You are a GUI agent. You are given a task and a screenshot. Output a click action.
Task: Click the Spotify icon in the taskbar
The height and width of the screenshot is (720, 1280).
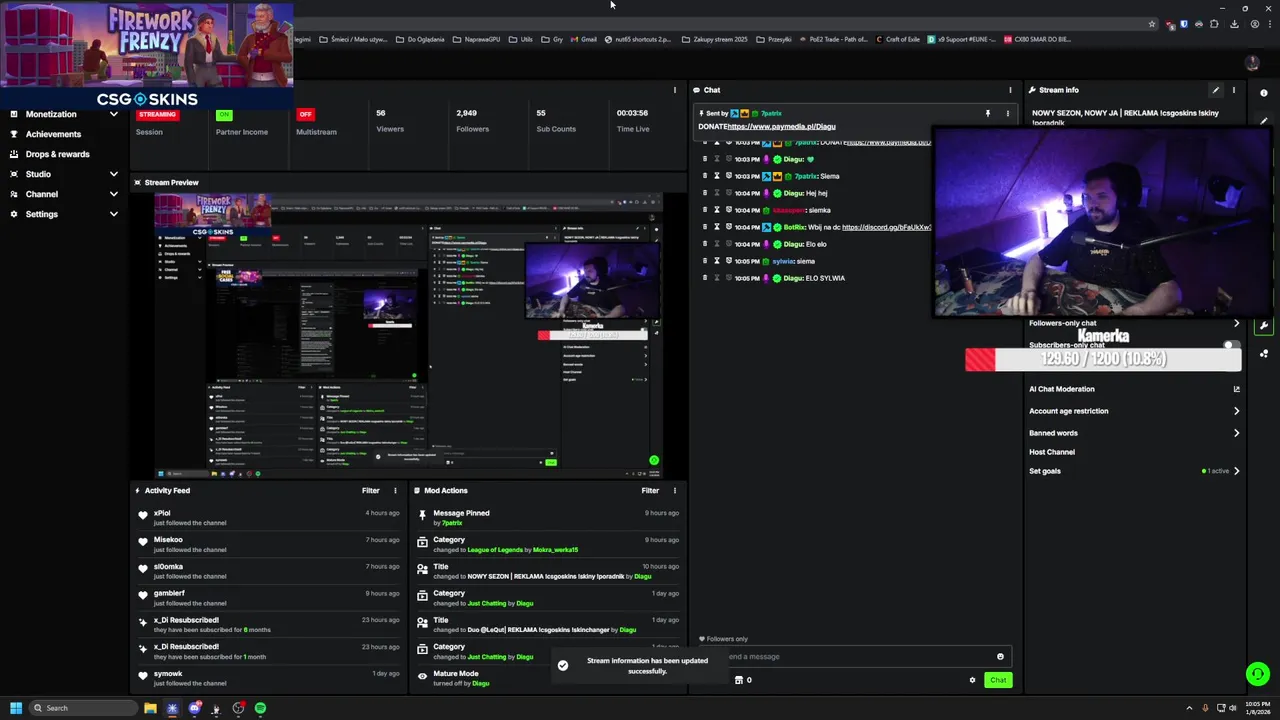(x=260, y=708)
